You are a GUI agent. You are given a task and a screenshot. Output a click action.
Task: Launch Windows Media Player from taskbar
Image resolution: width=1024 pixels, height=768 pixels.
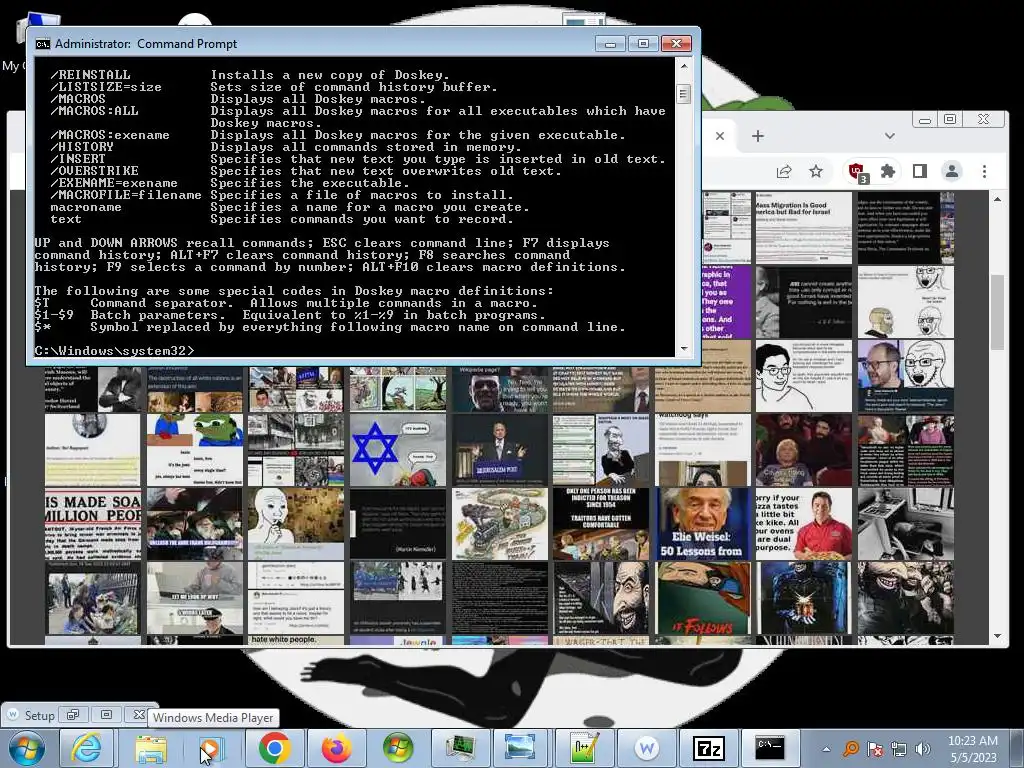pos(212,748)
